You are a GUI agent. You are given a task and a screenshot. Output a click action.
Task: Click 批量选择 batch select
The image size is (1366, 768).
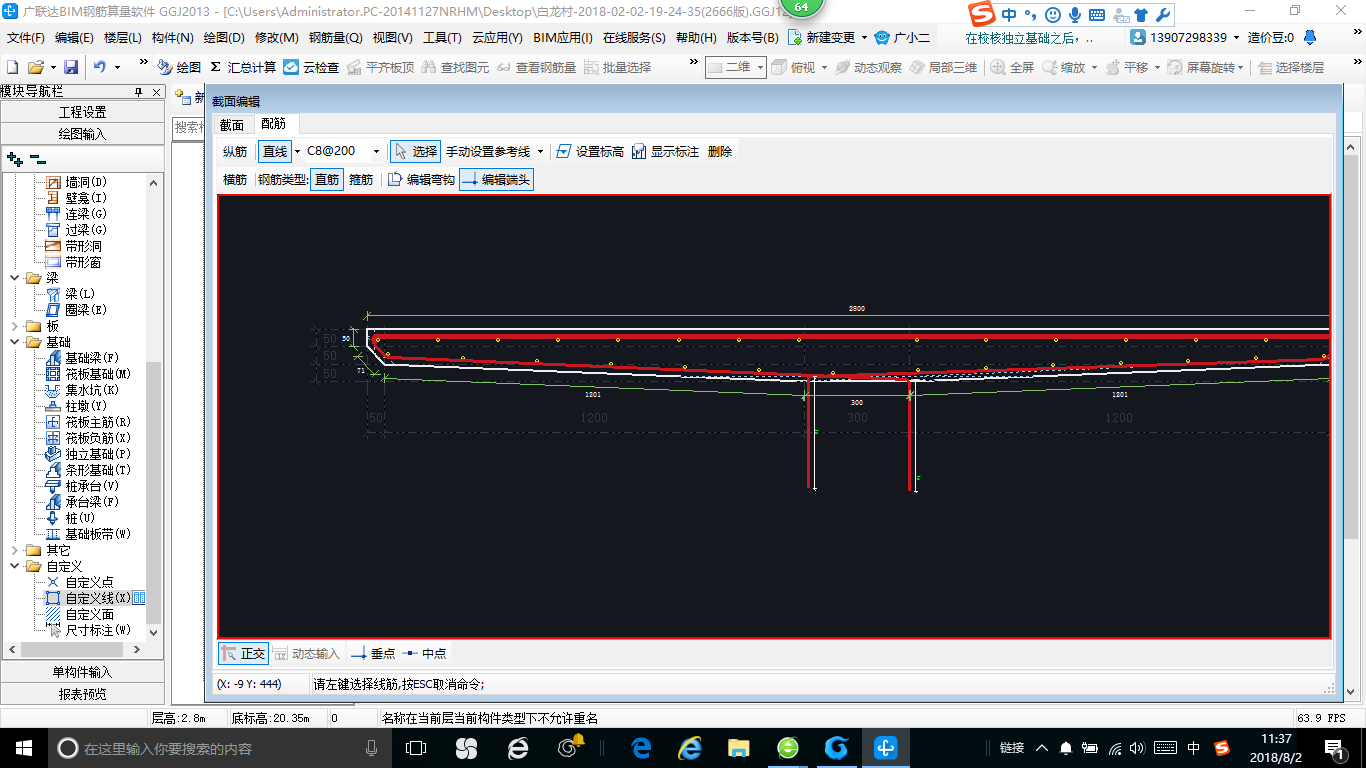click(617, 67)
